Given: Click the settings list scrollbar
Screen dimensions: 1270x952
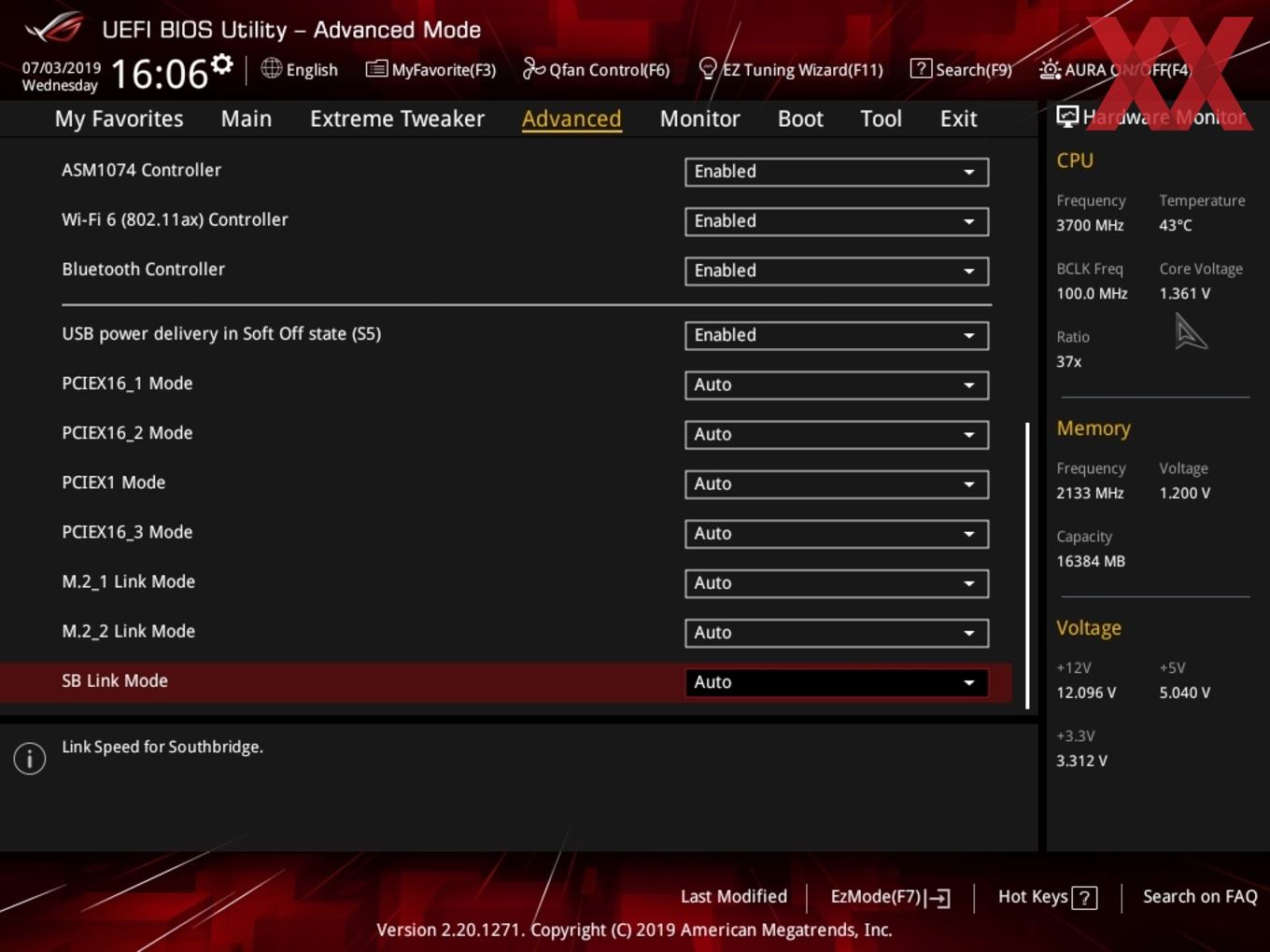Looking at the screenshot, I should pyautogui.click(x=1027, y=566).
